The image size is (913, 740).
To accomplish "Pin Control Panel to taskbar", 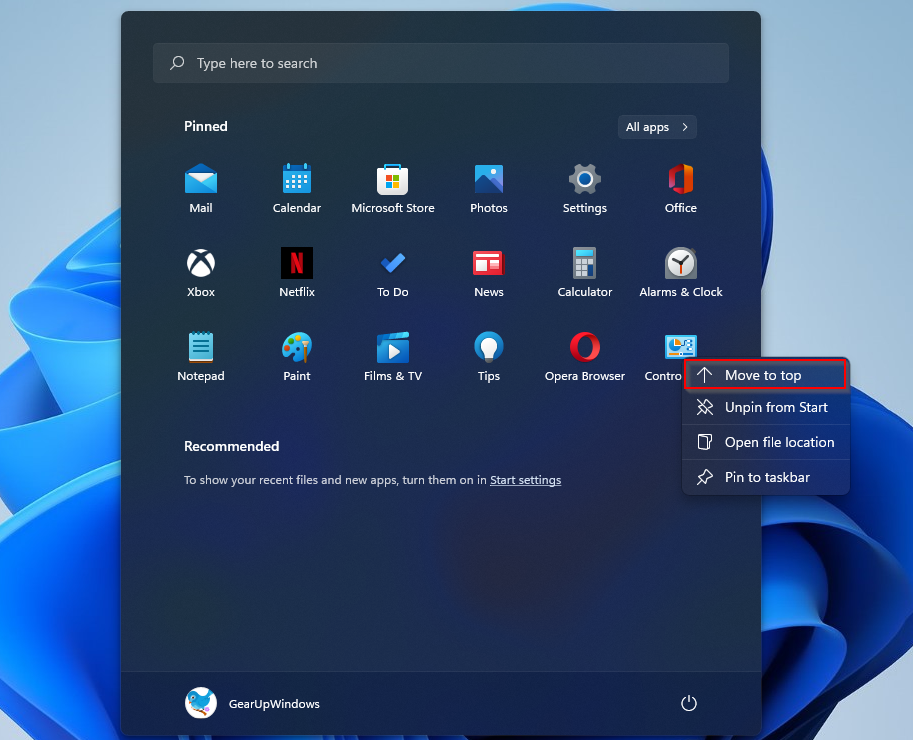I will coord(765,477).
